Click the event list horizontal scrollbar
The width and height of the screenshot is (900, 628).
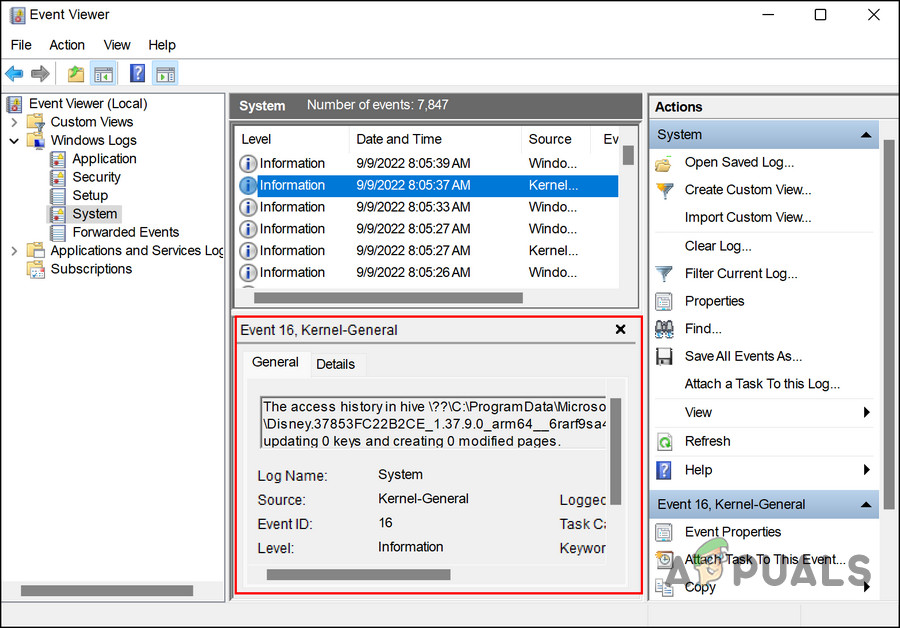point(388,298)
